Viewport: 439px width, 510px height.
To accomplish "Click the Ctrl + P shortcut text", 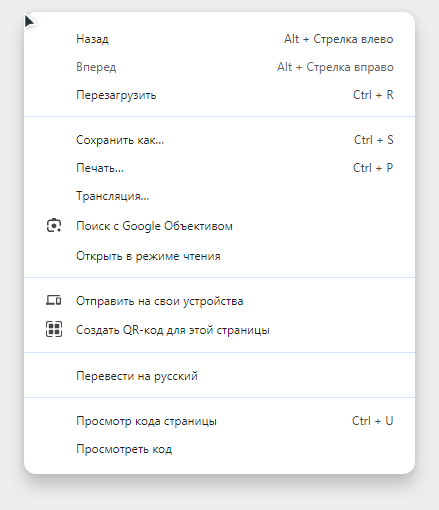I will 373,168.
